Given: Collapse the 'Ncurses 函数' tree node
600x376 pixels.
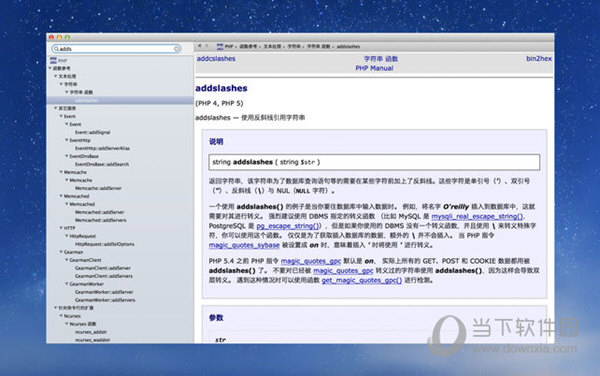Looking at the screenshot, I should pyautogui.click(x=67, y=324).
